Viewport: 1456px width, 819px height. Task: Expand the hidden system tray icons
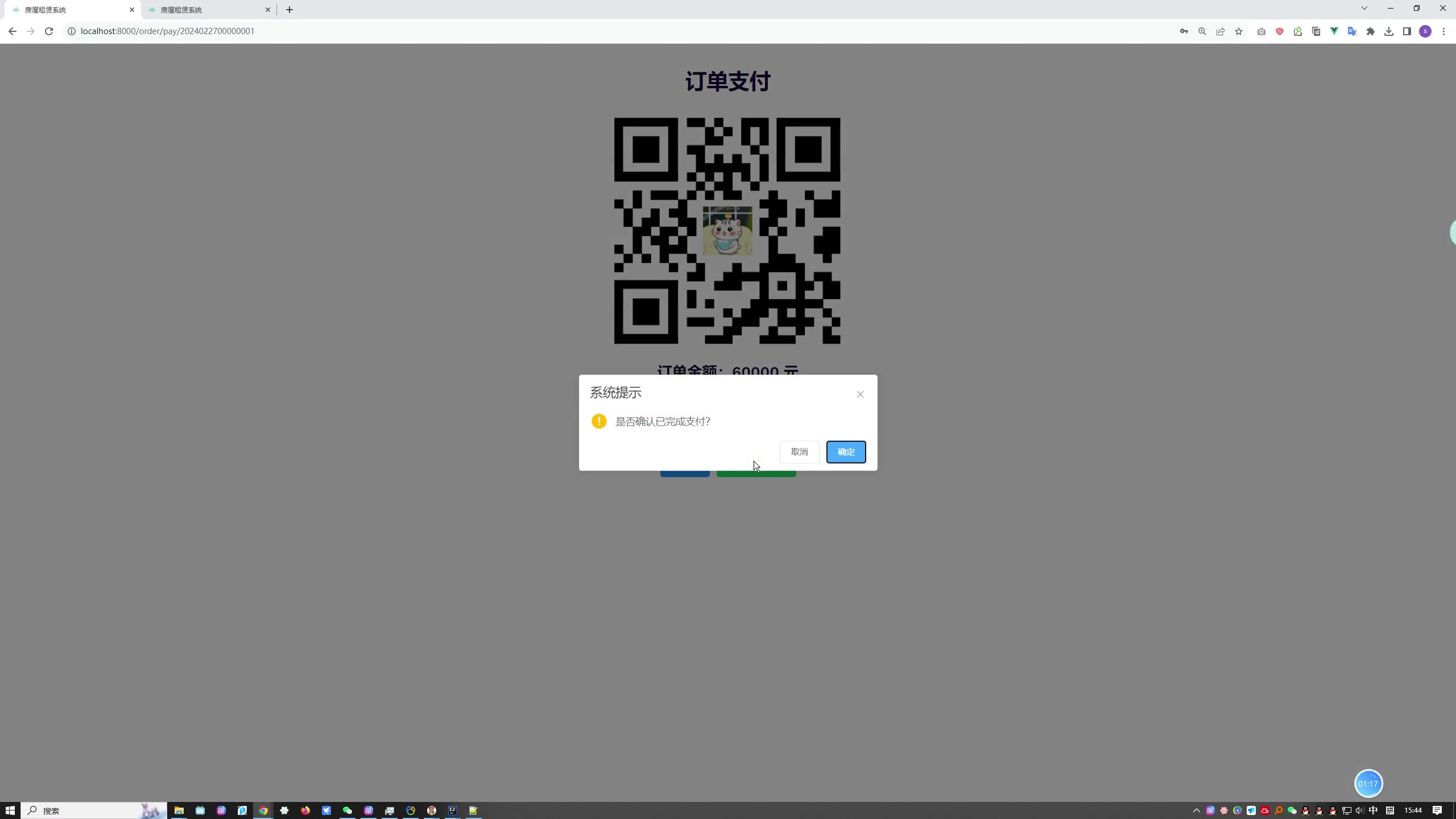pos(1197,810)
